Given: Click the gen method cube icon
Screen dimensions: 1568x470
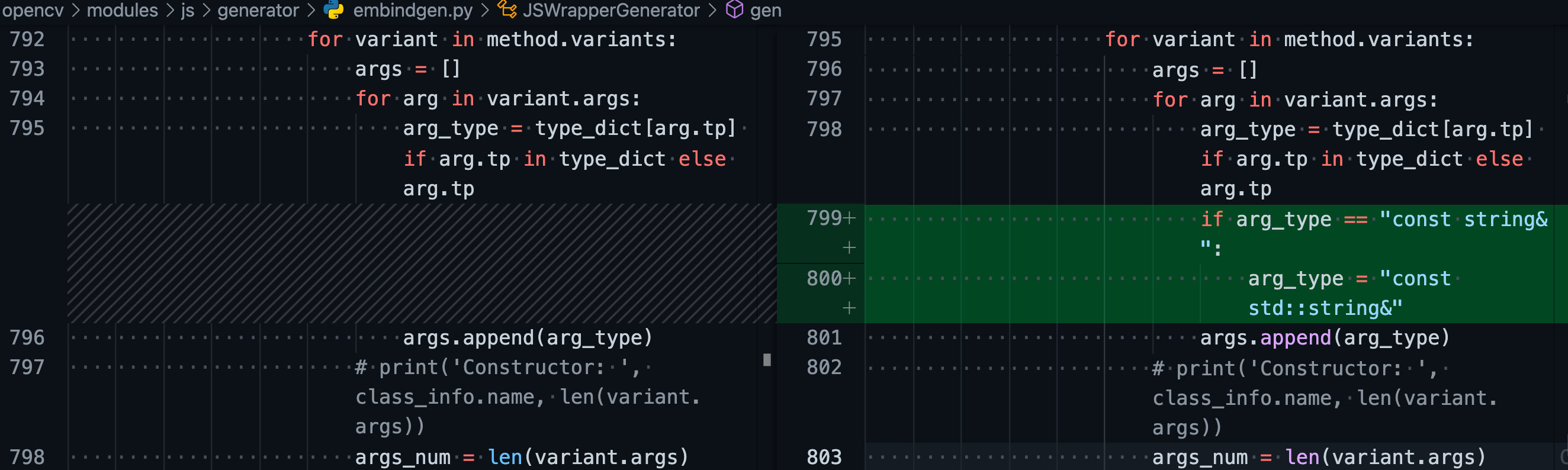Looking at the screenshot, I should pyautogui.click(x=734, y=9).
